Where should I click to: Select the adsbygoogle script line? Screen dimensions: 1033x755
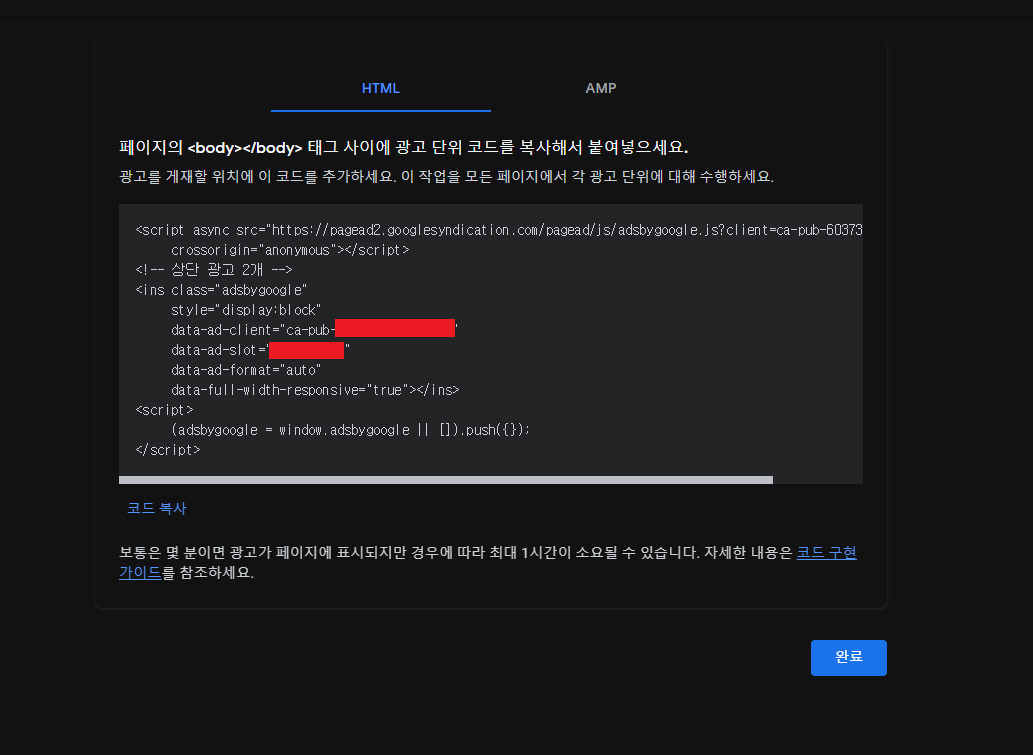click(x=350, y=429)
